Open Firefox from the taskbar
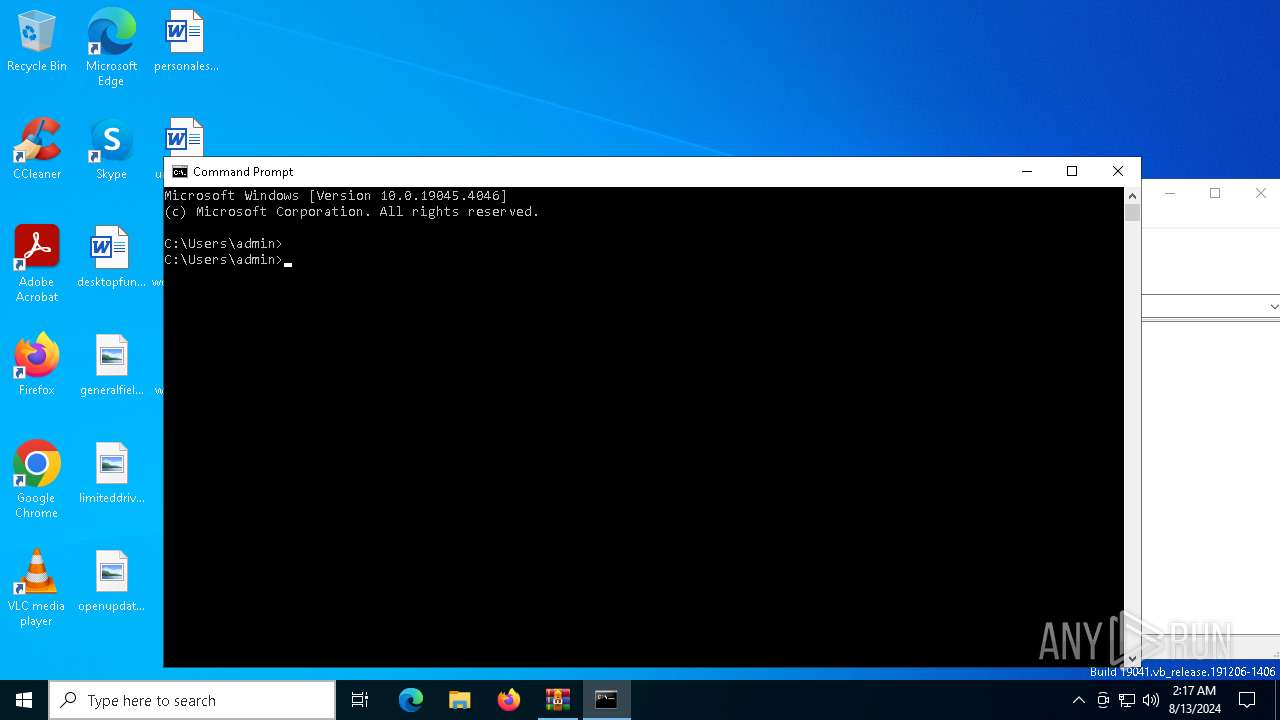 click(509, 700)
